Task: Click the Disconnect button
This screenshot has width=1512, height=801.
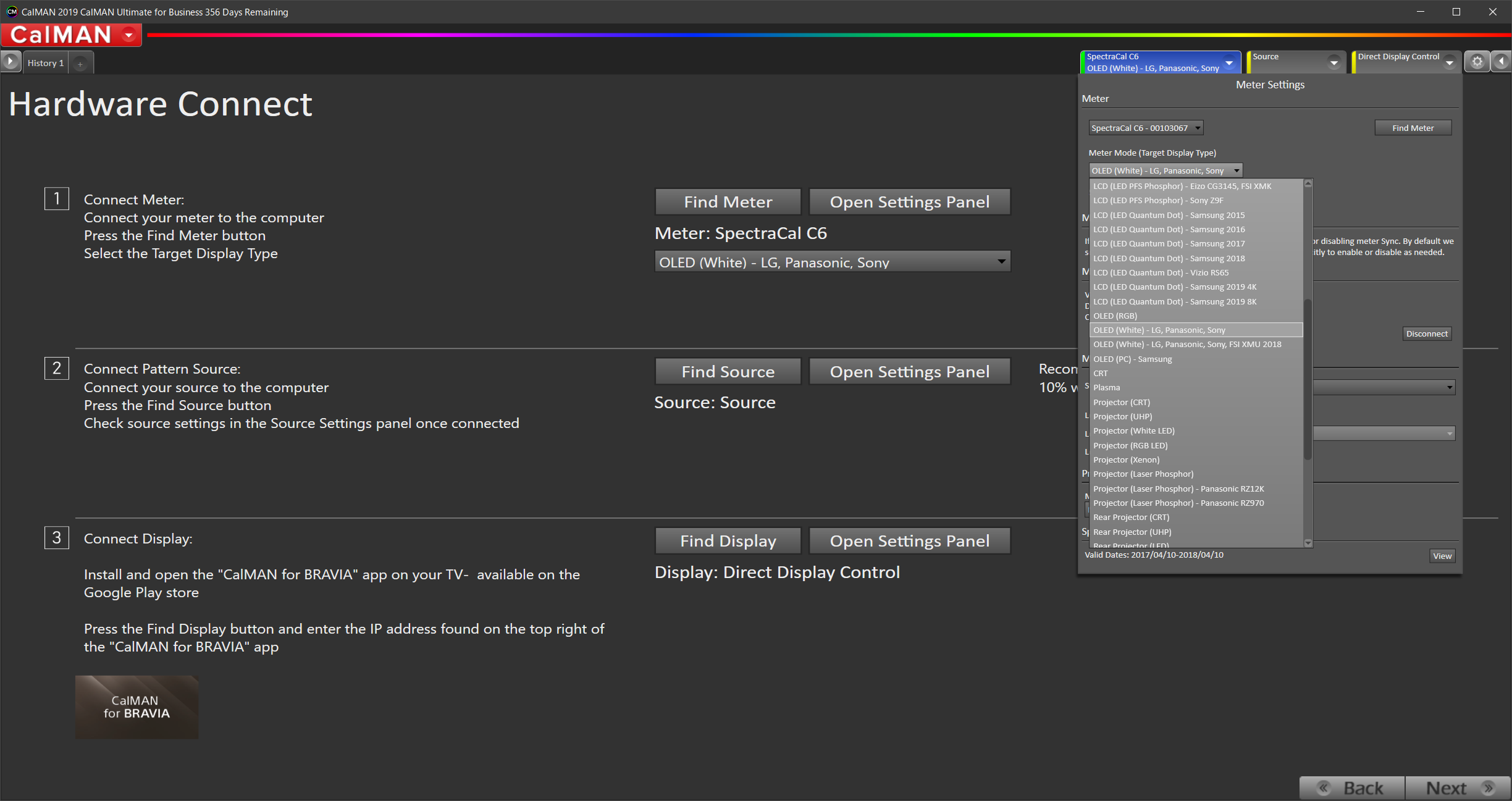Action: point(1427,333)
